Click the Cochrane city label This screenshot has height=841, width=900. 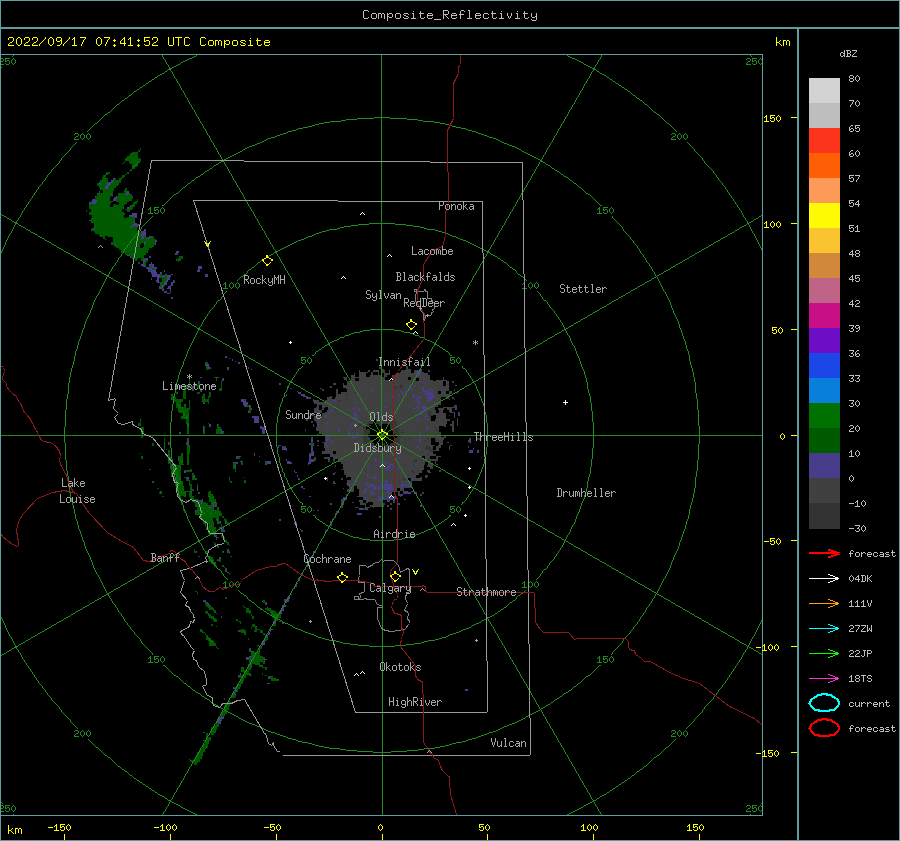click(327, 559)
